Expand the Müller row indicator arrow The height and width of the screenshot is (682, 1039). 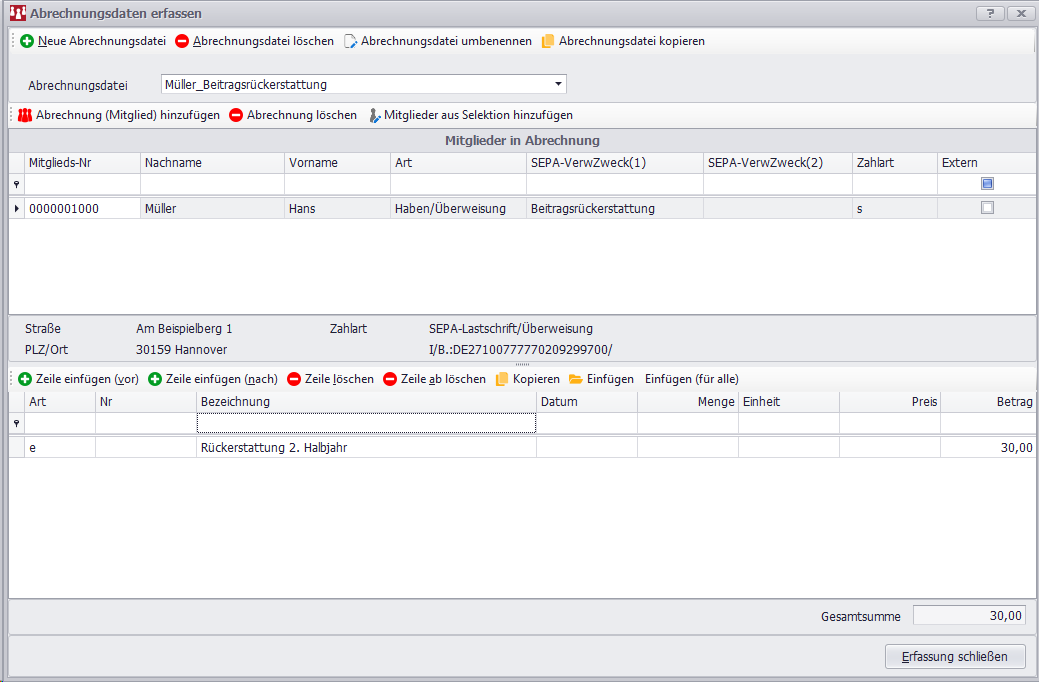pyautogui.click(x=16, y=208)
